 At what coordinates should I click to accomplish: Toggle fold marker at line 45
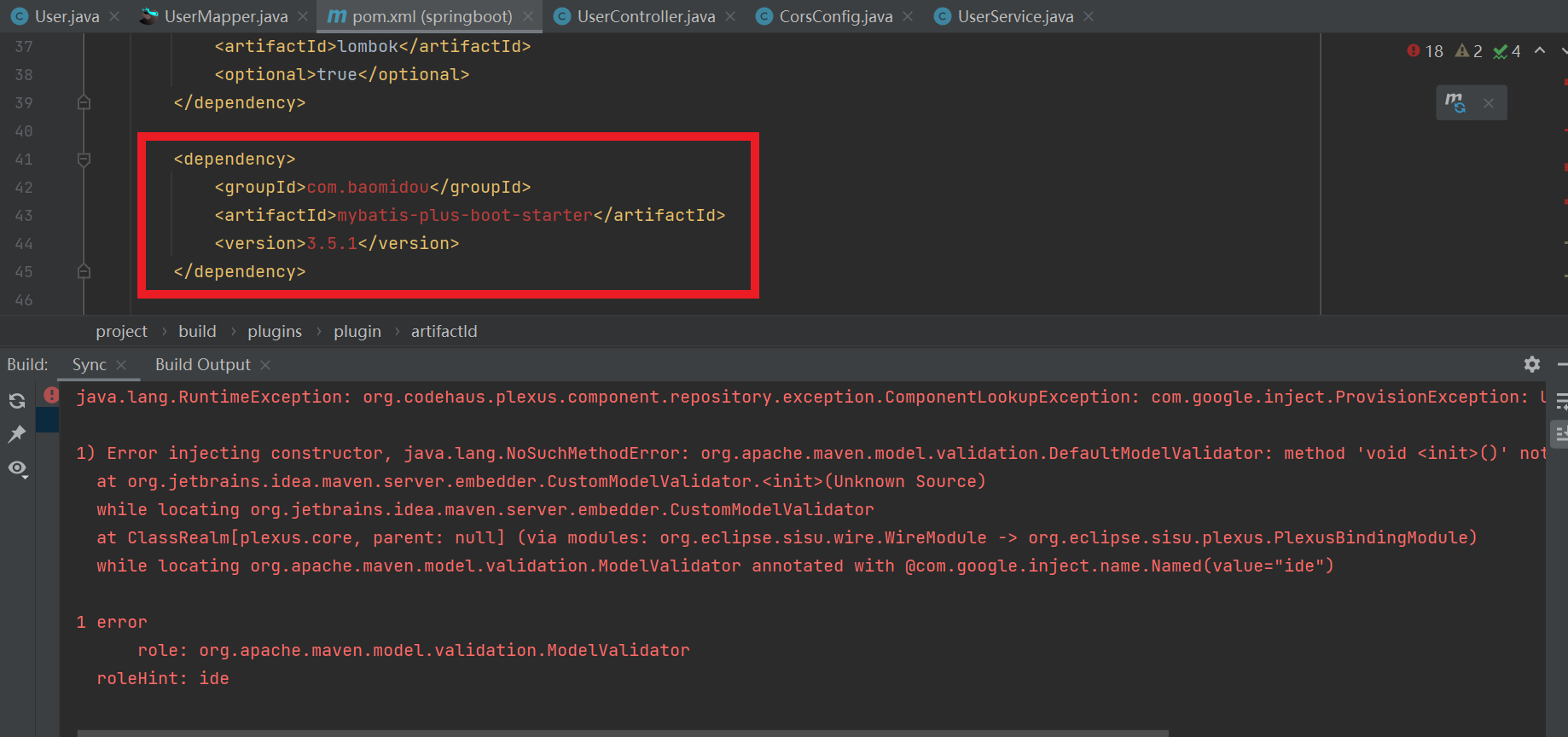pyautogui.click(x=84, y=272)
